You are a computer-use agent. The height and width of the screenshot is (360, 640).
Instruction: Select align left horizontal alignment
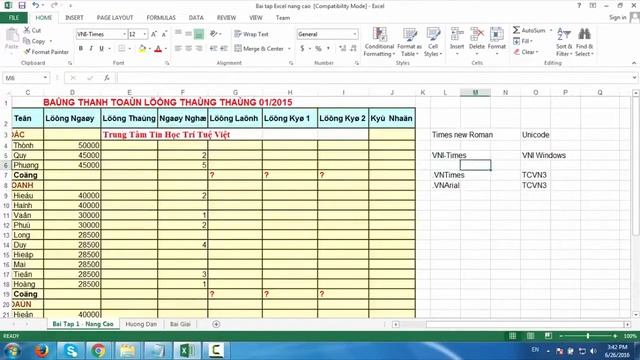[178, 49]
